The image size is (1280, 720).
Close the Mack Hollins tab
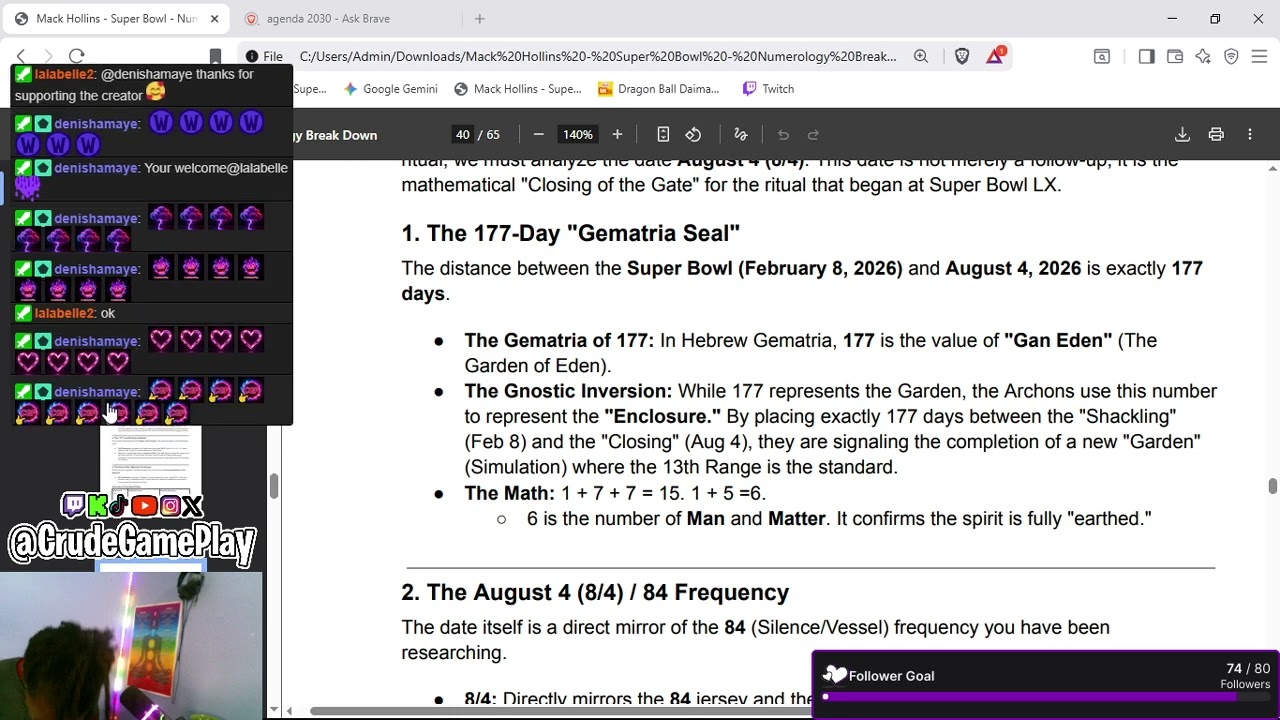(214, 19)
